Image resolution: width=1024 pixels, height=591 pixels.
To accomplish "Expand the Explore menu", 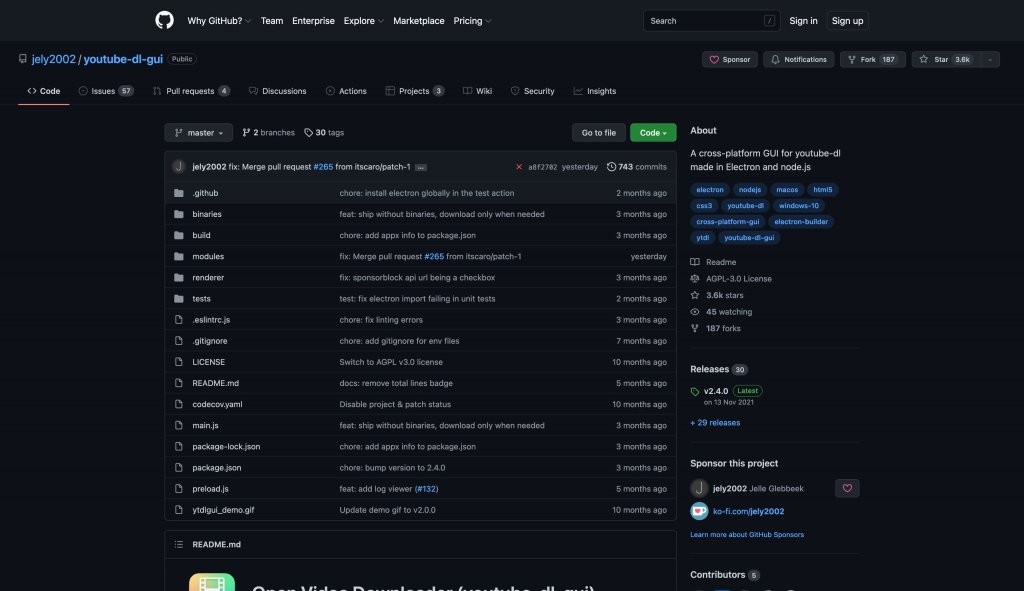I will pyautogui.click(x=364, y=21).
